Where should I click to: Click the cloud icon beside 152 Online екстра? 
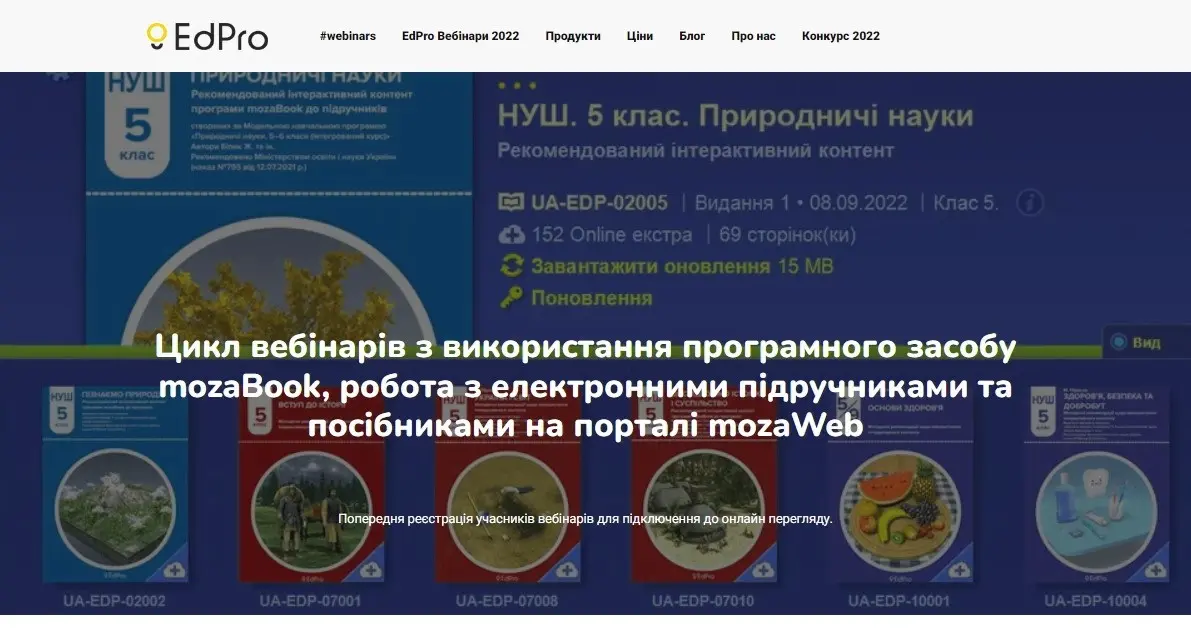(511, 235)
